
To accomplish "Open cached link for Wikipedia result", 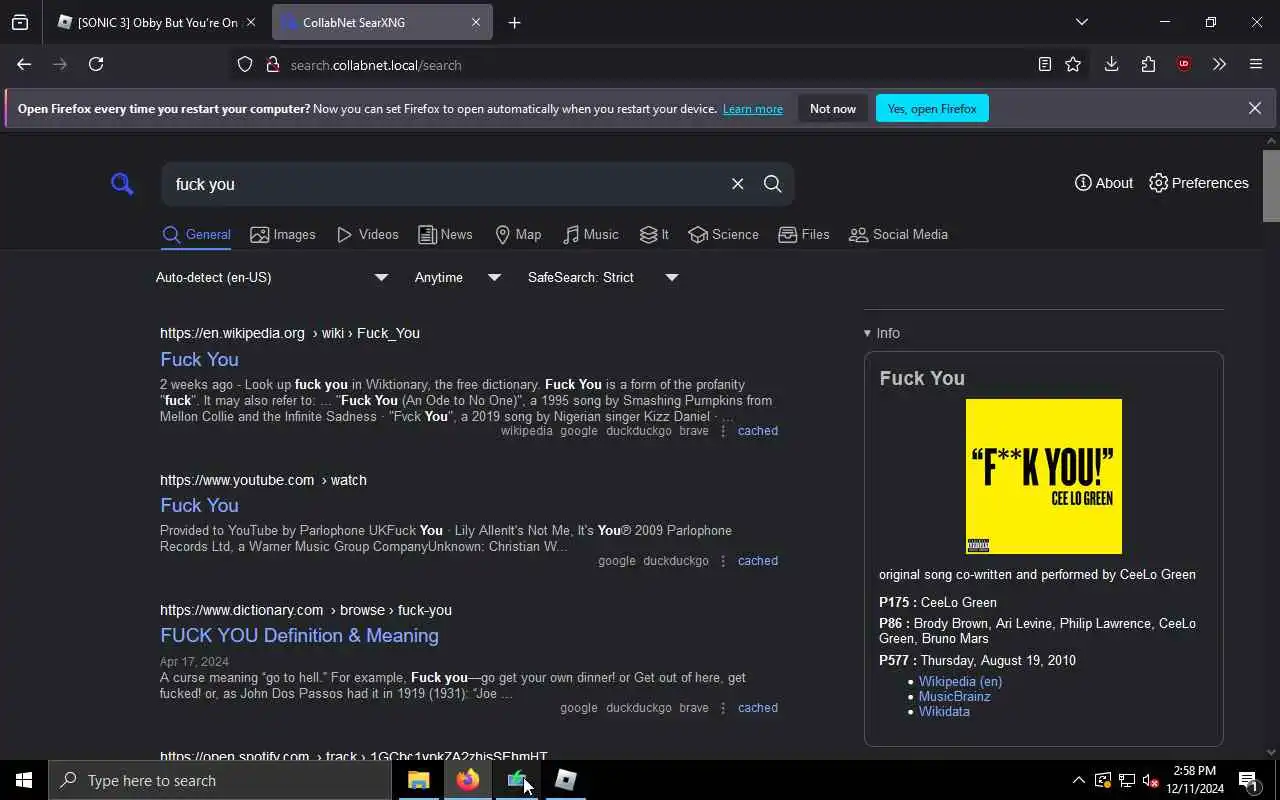I will point(758,431).
